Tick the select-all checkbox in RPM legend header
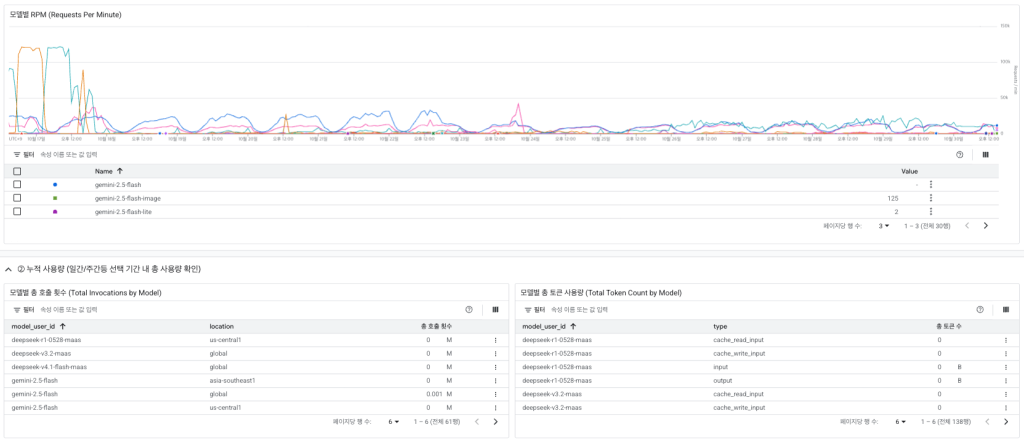 pyautogui.click(x=17, y=171)
